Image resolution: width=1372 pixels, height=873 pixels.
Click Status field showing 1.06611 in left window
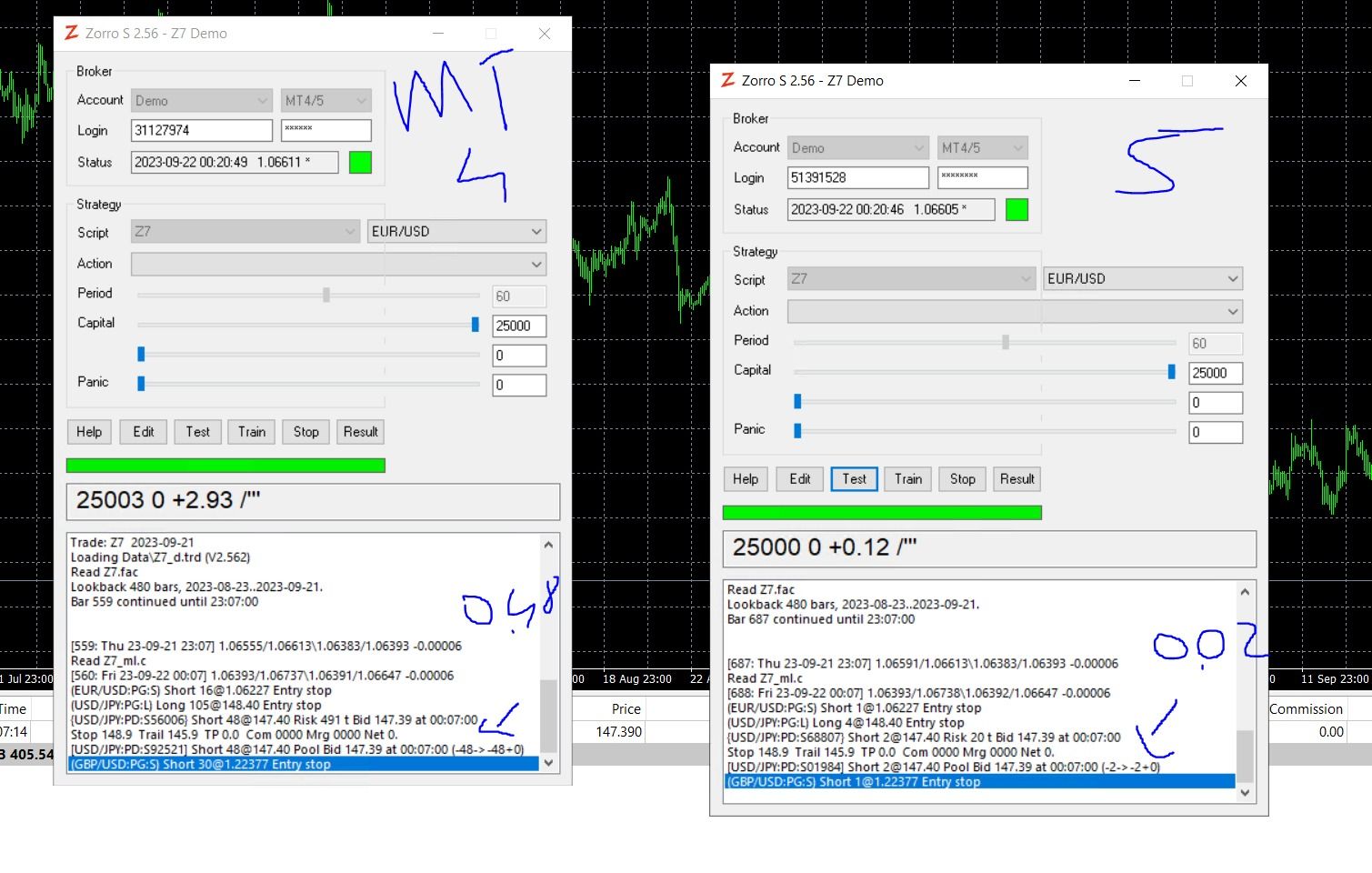click(x=235, y=162)
